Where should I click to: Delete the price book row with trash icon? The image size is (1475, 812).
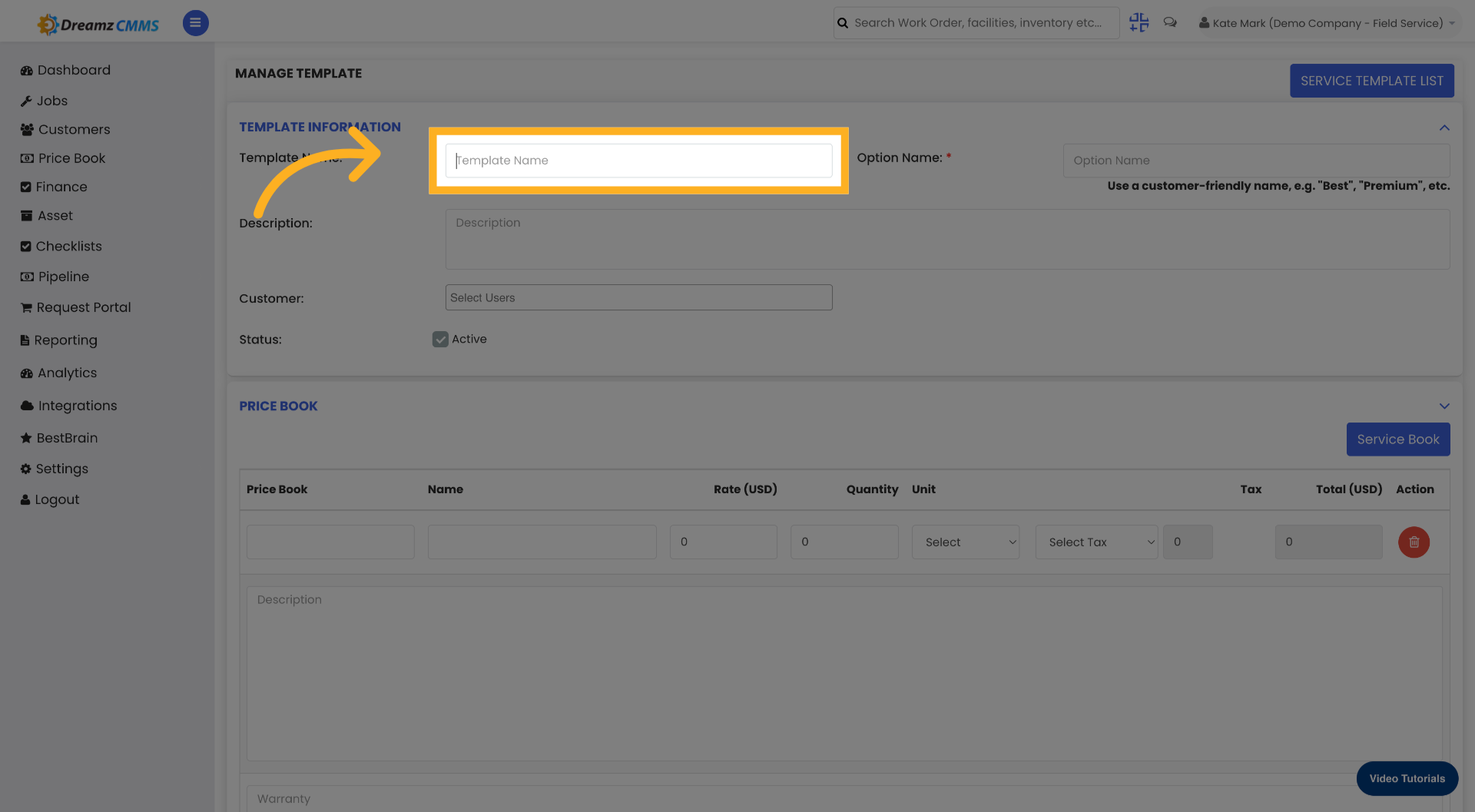tap(1414, 542)
